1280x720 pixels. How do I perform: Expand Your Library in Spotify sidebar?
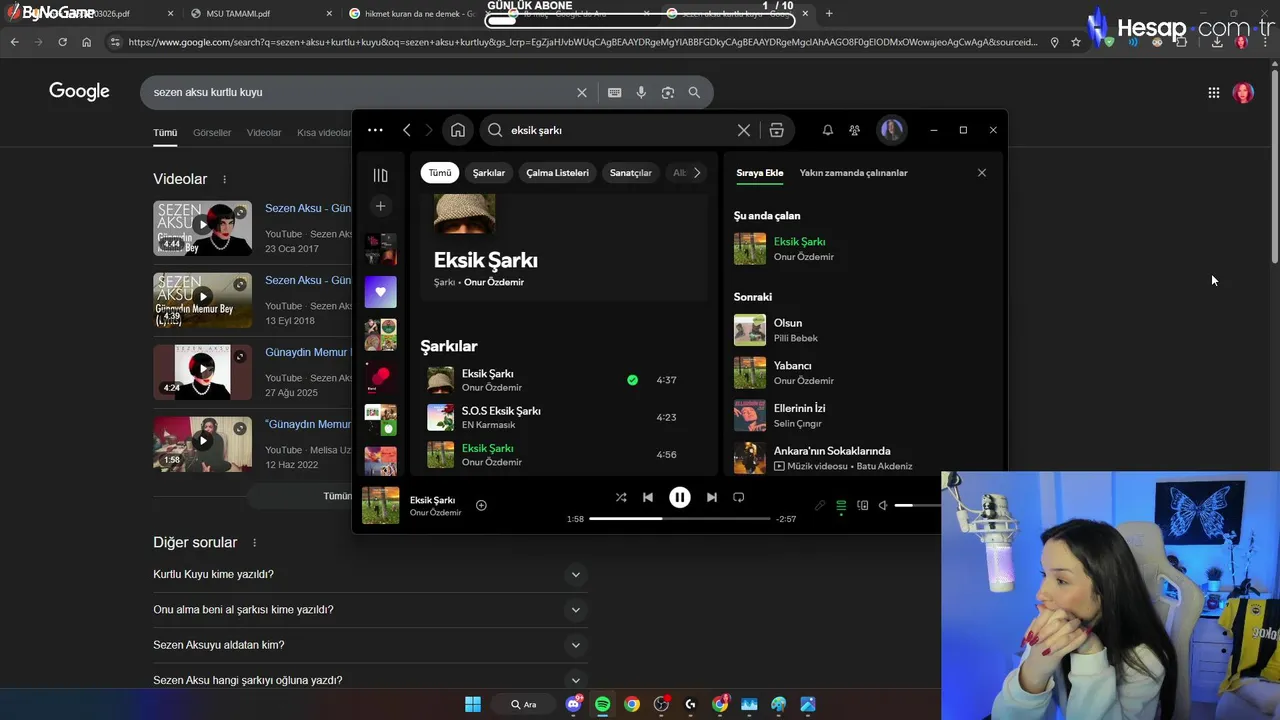click(380, 175)
